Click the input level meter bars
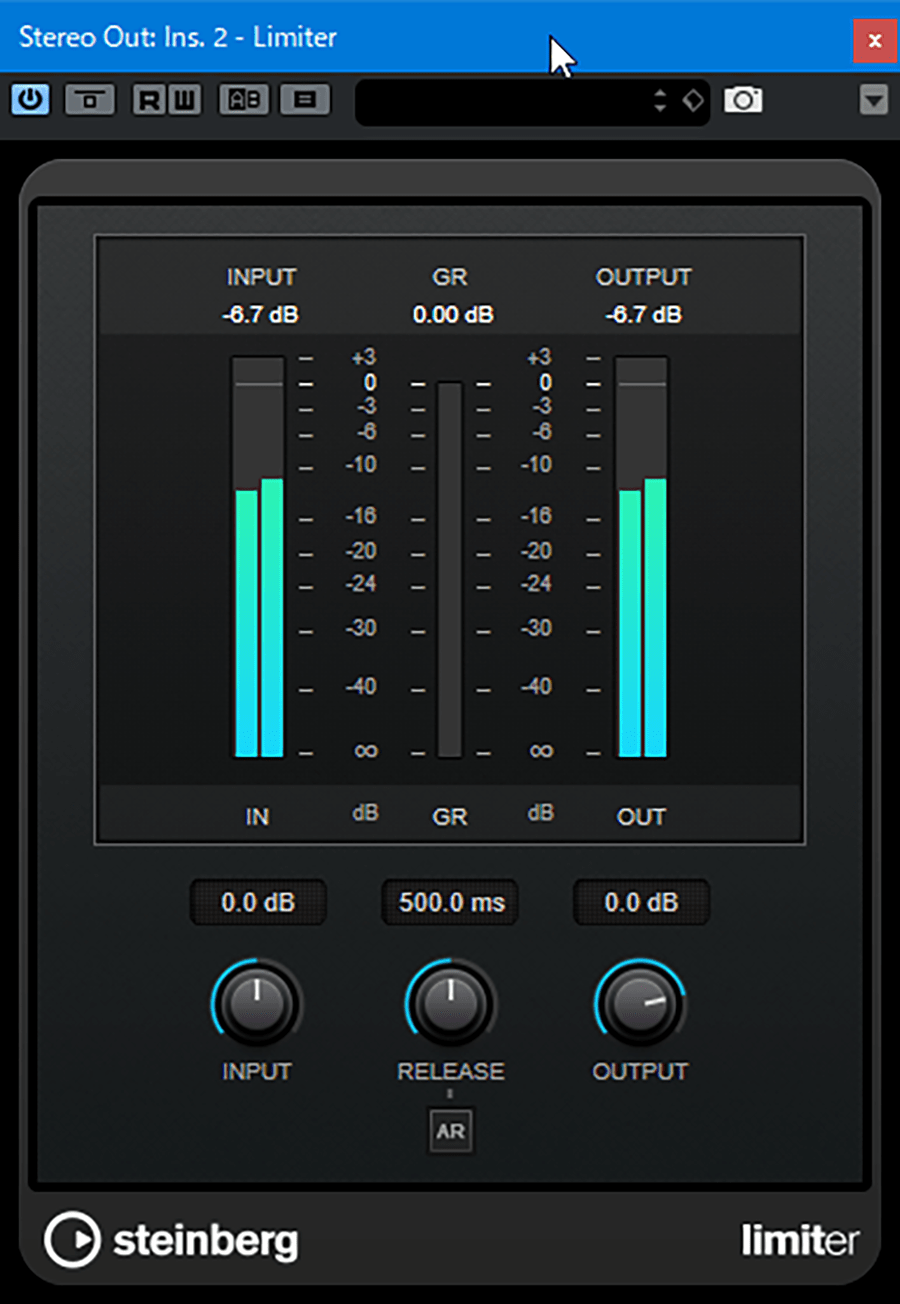The image size is (900, 1304). (259, 557)
